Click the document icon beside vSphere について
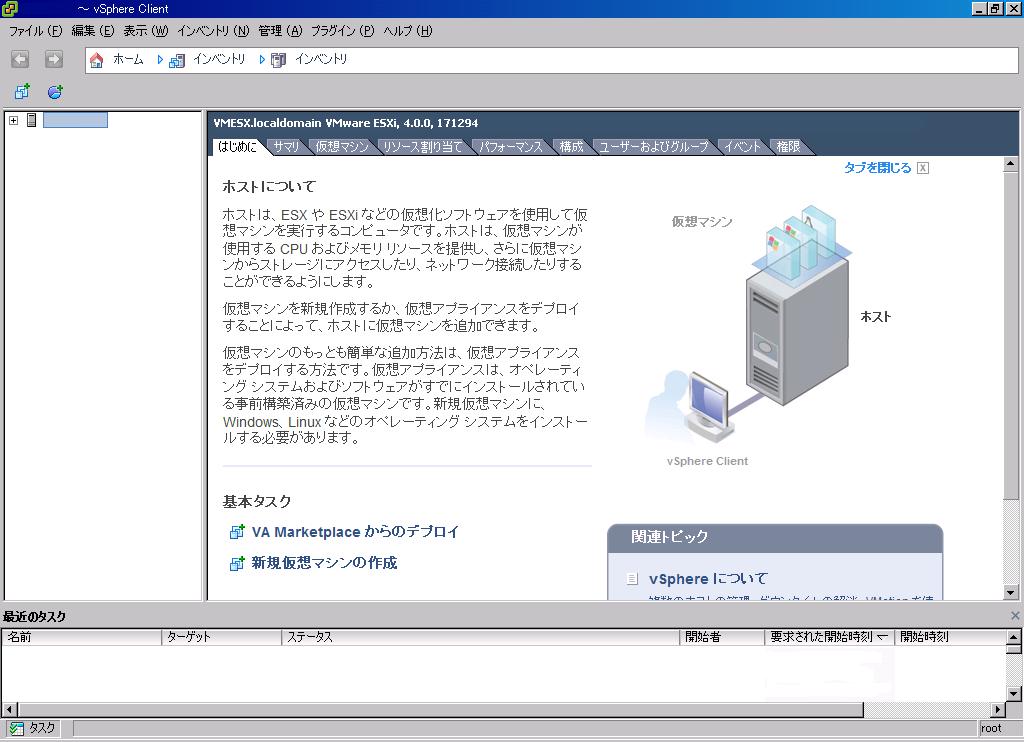This screenshot has height=742, width=1024. 632,579
